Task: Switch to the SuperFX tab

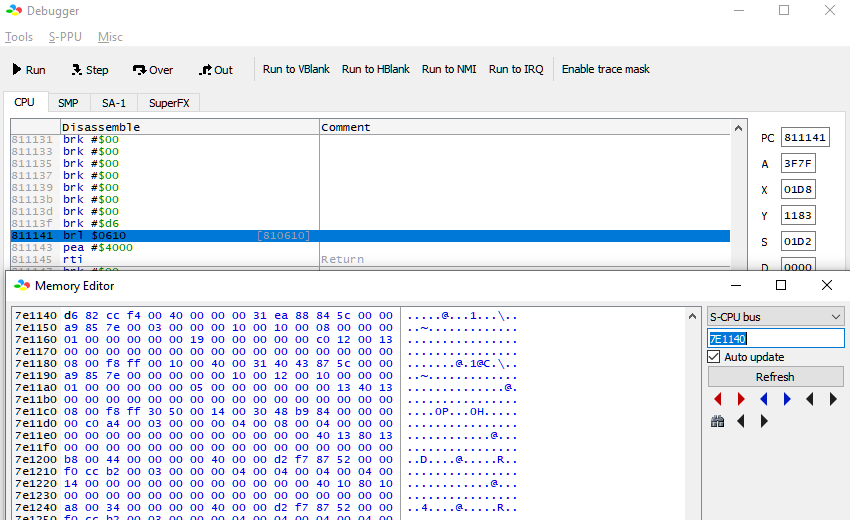Action: pos(169,102)
